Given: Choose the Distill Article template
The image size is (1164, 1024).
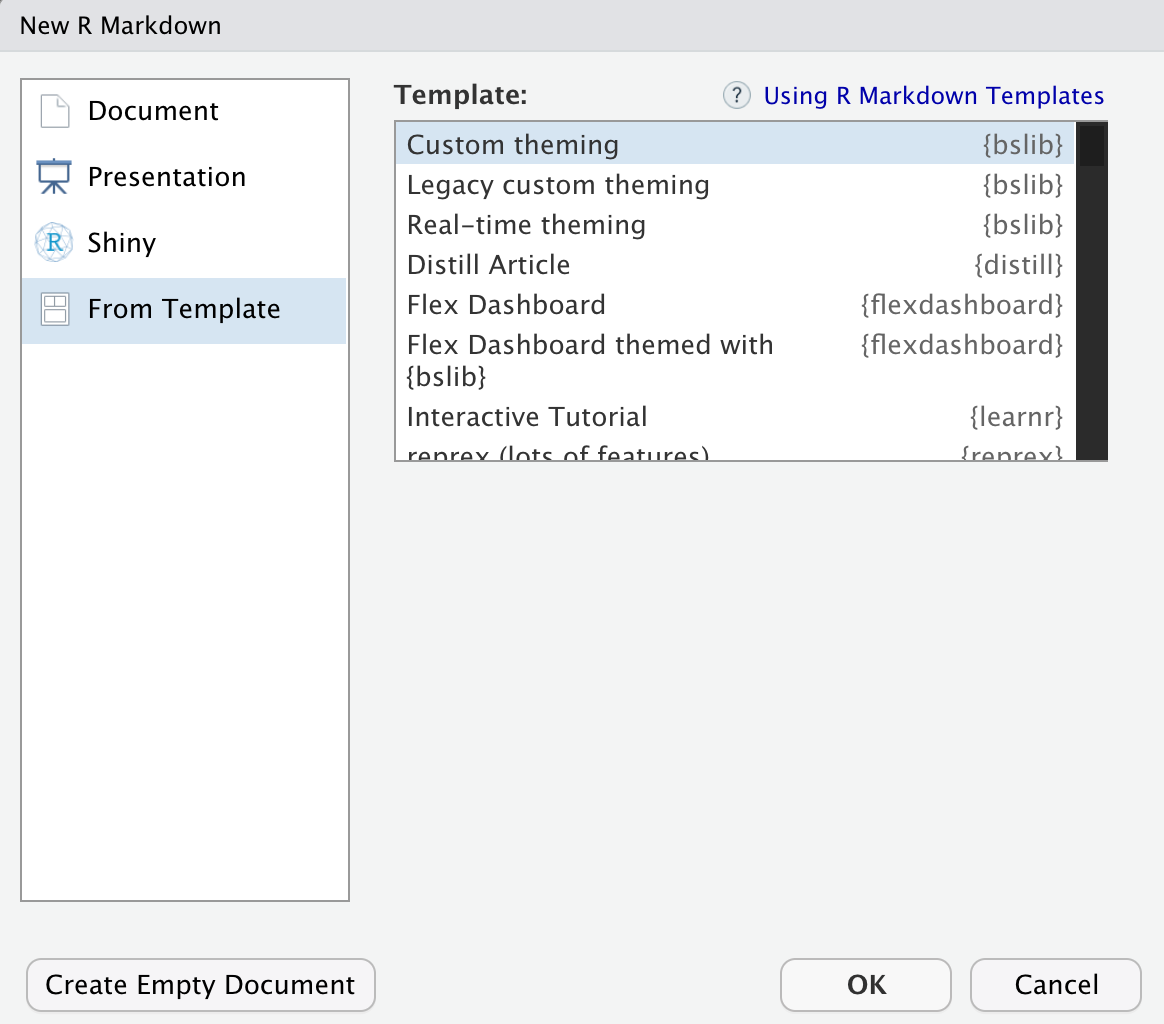Looking at the screenshot, I should [735, 264].
